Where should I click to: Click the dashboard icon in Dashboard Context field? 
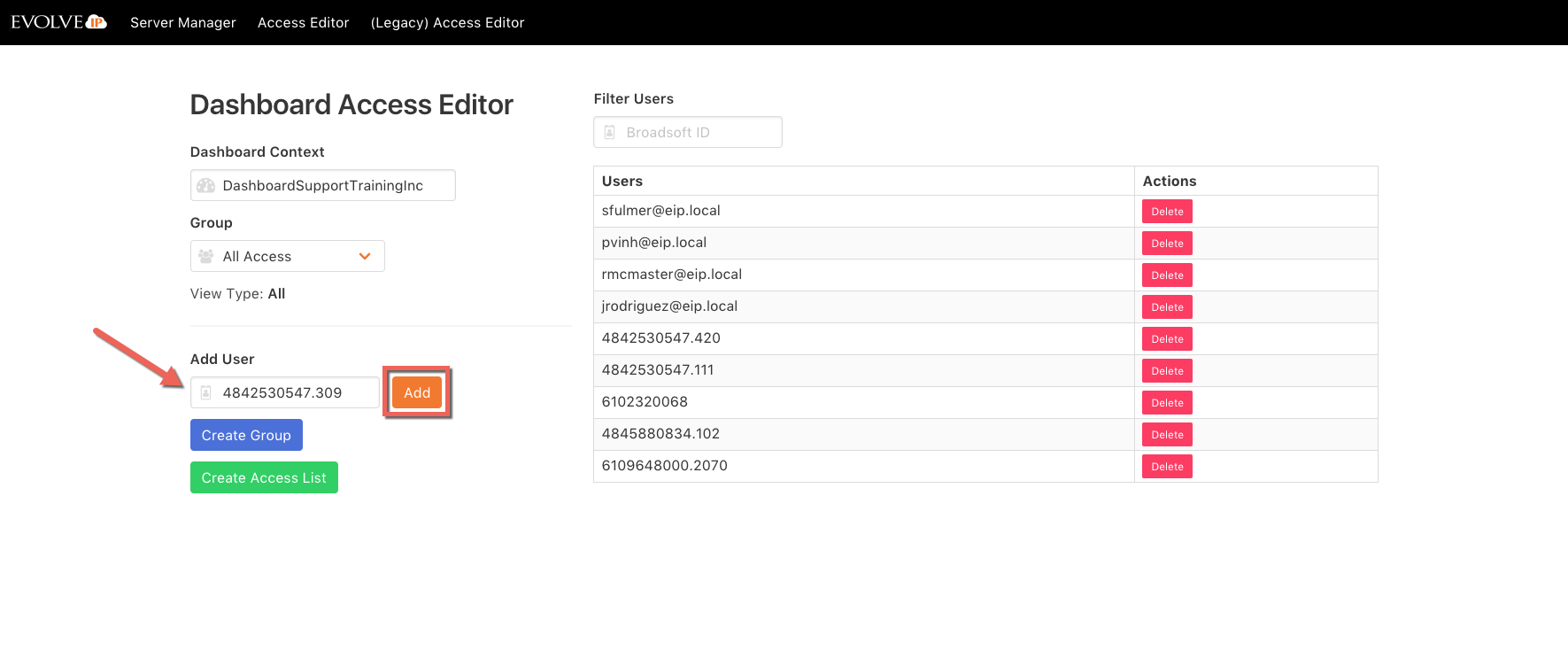coord(206,186)
